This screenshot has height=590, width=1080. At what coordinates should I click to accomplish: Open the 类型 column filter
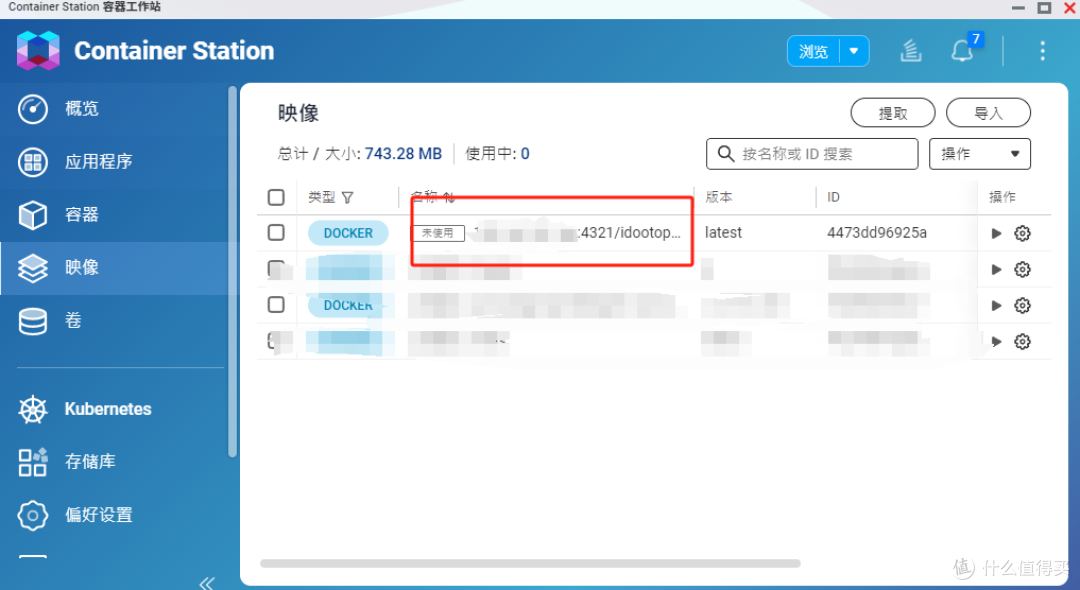click(347, 196)
